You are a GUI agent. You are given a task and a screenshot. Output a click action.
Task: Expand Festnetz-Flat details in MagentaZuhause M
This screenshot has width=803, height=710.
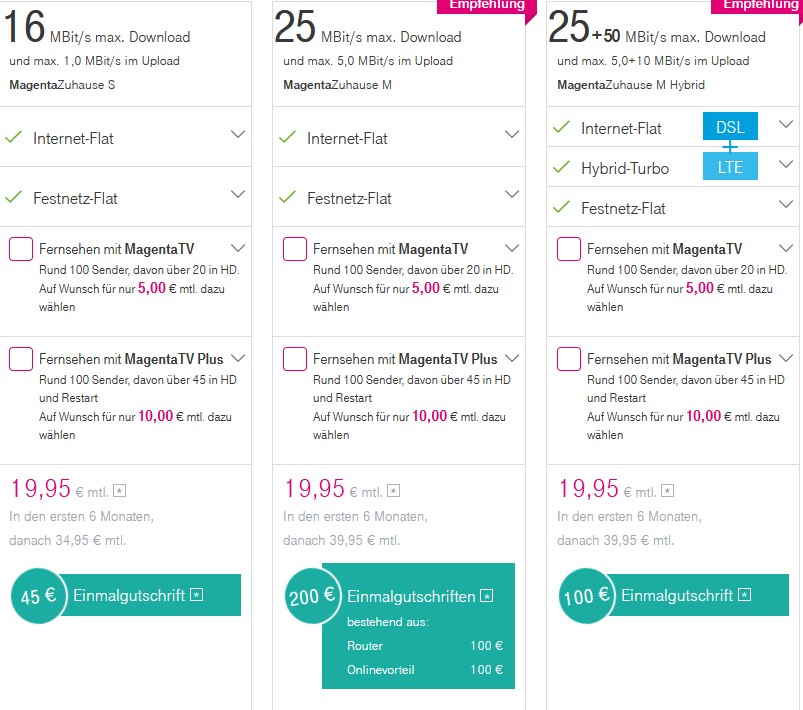512,194
